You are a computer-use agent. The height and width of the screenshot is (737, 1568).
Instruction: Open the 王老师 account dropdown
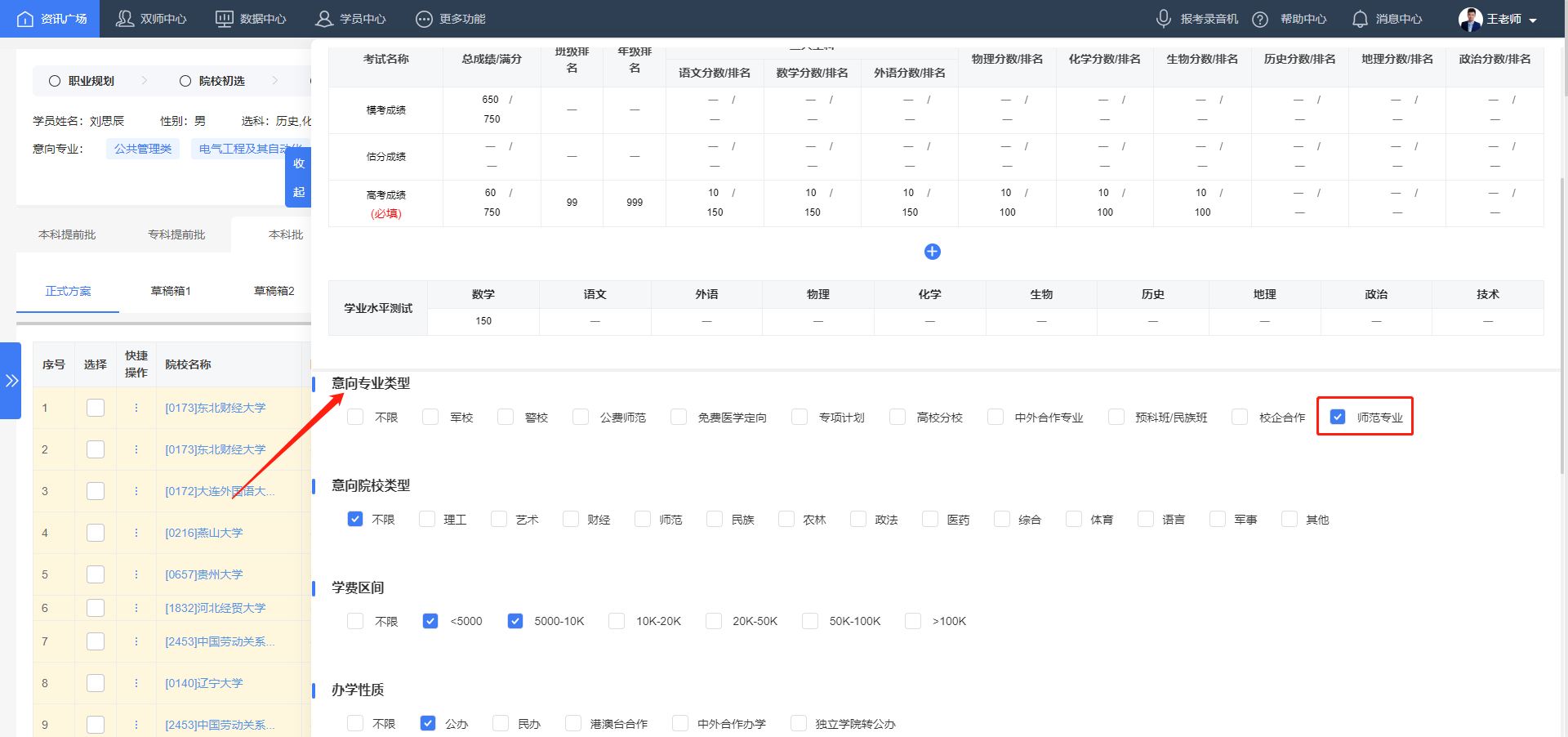1503,18
